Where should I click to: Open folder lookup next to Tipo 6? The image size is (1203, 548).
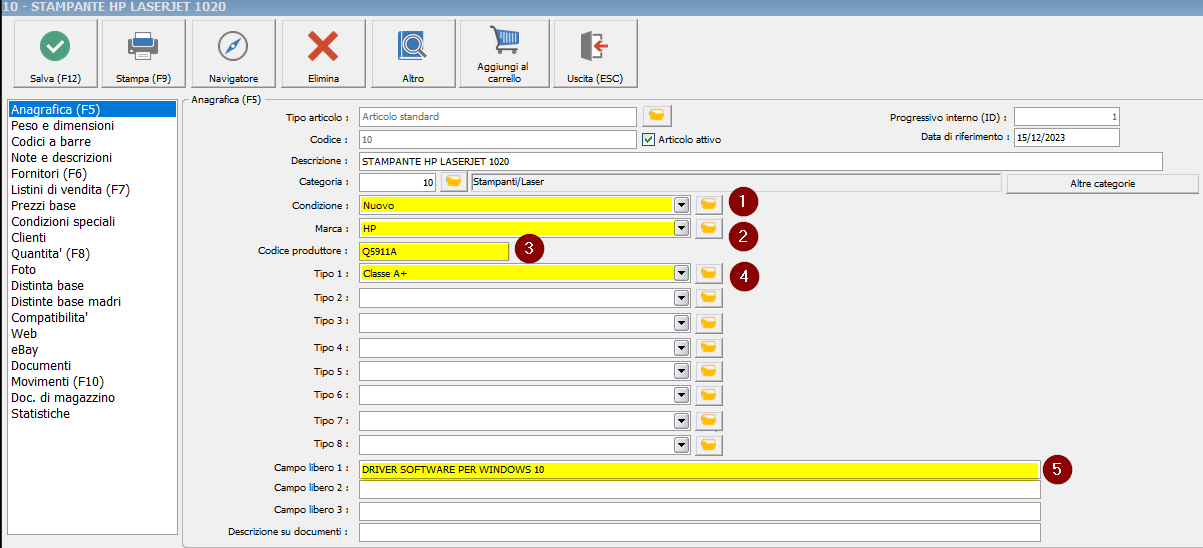(709, 395)
